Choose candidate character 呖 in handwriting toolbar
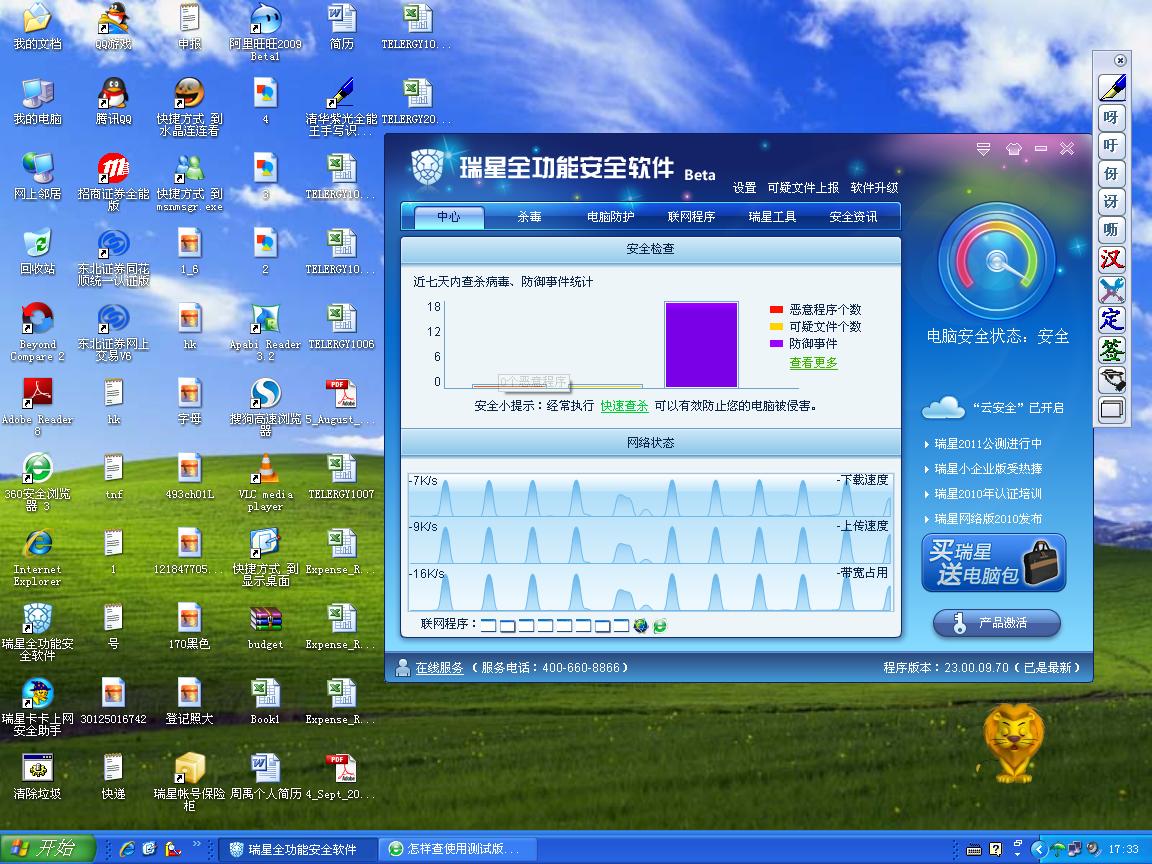The image size is (1152, 864). pyautogui.click(x=1112, y=230)
